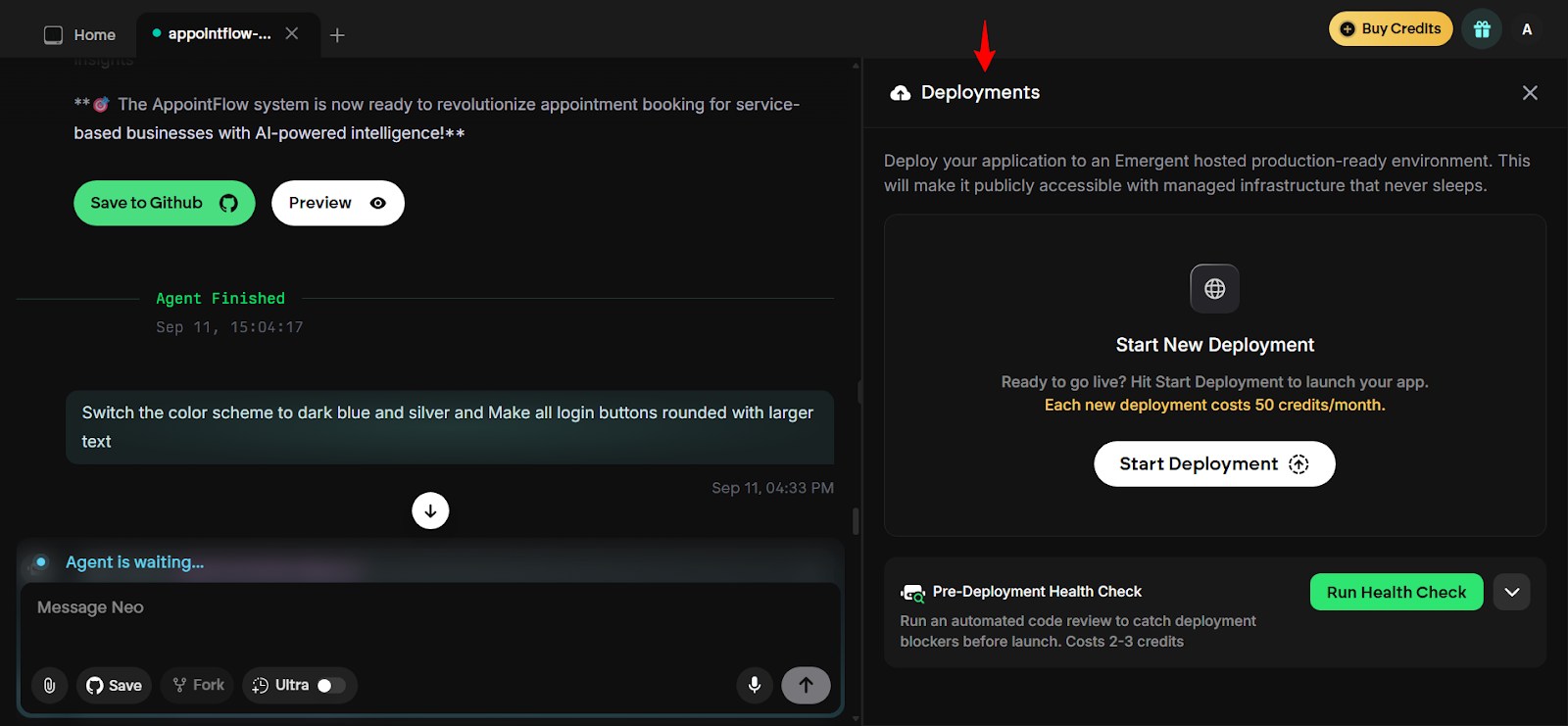Add a new tab with plus icon

coord(337,35)
